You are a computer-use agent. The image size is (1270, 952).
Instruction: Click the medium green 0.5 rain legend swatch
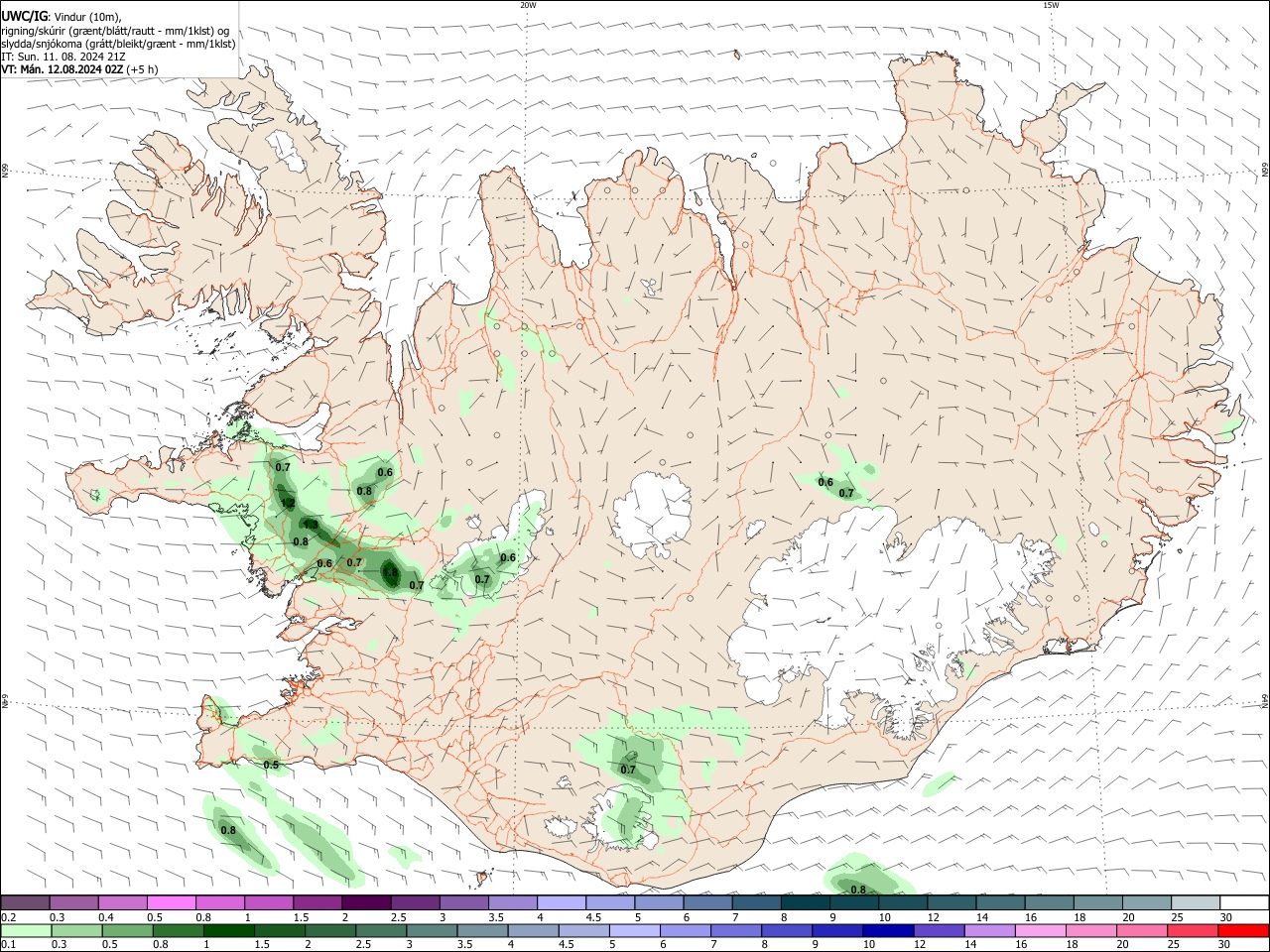[x=127, y=930]
